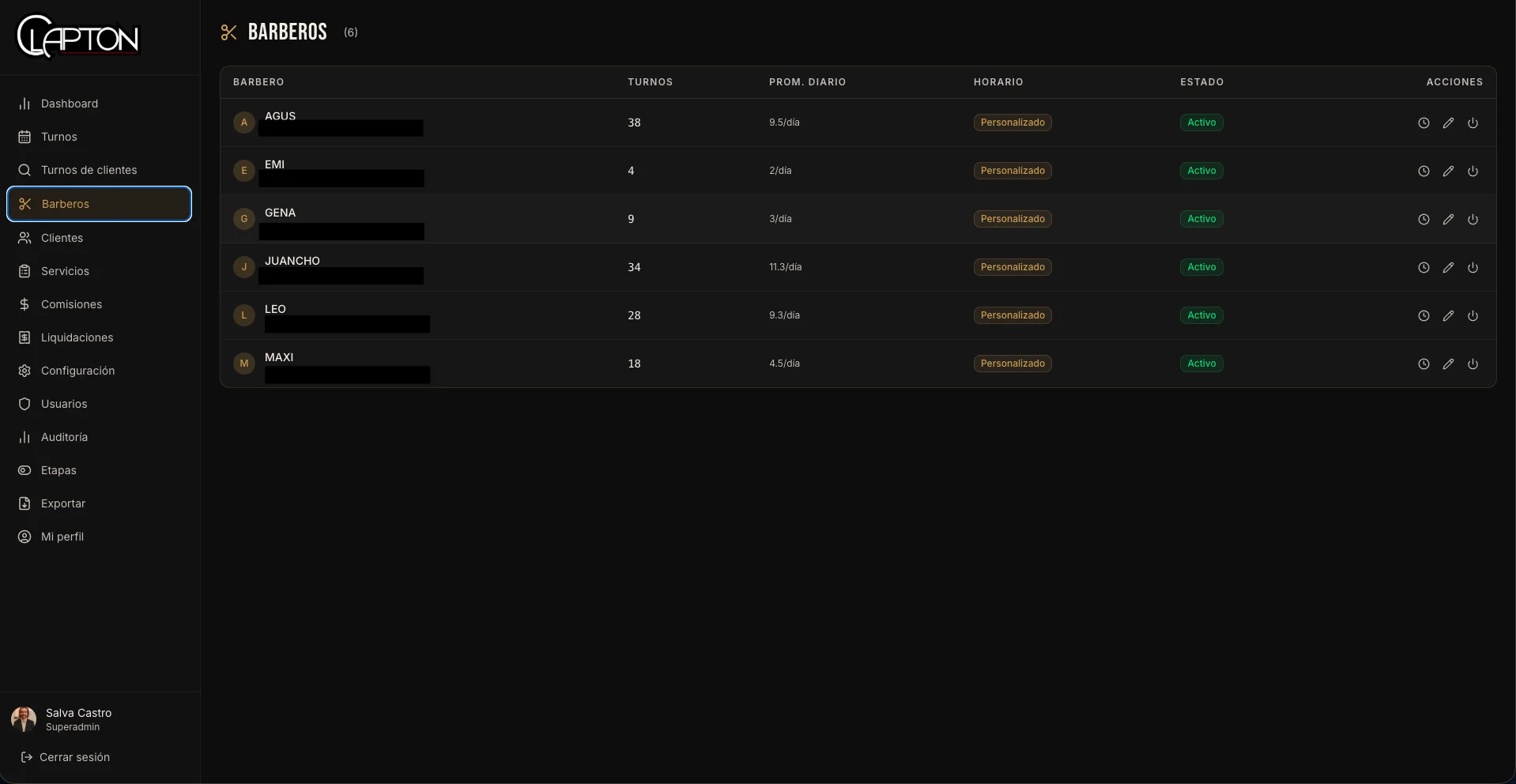The height and width of the screenshot is (784, 1516).
Task: Toggle EMI power icon
Action: 1473,171
